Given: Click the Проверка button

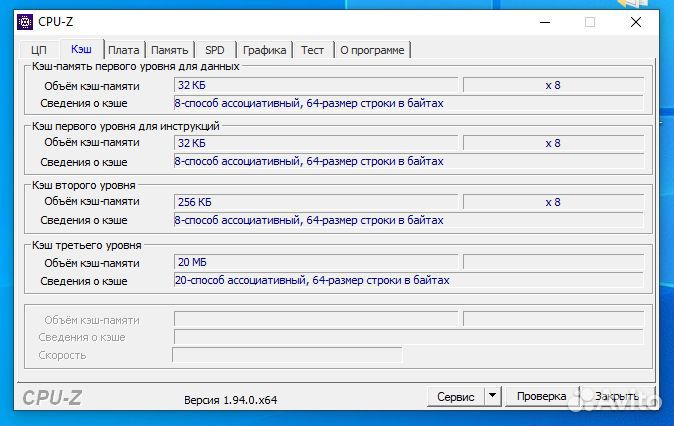Looking at the screenshot, I should click(x=541, y=396).
